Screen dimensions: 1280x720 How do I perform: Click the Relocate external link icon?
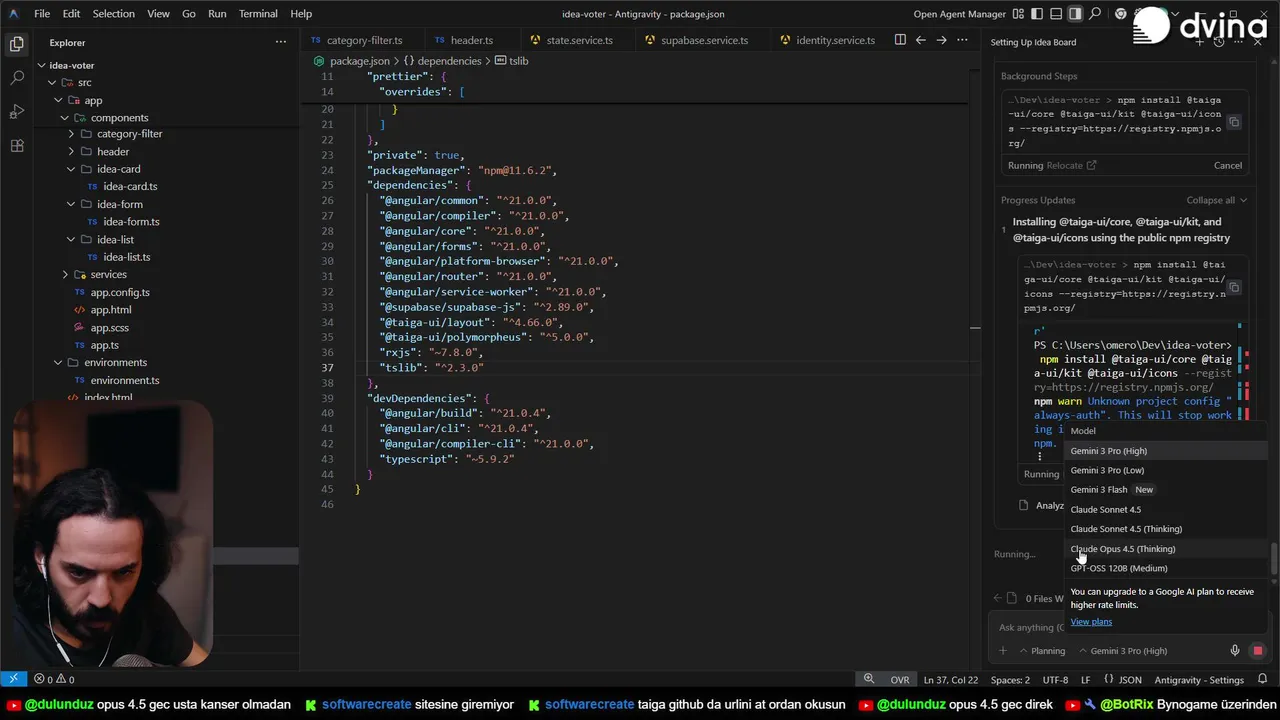click(x=1091, y=166)
